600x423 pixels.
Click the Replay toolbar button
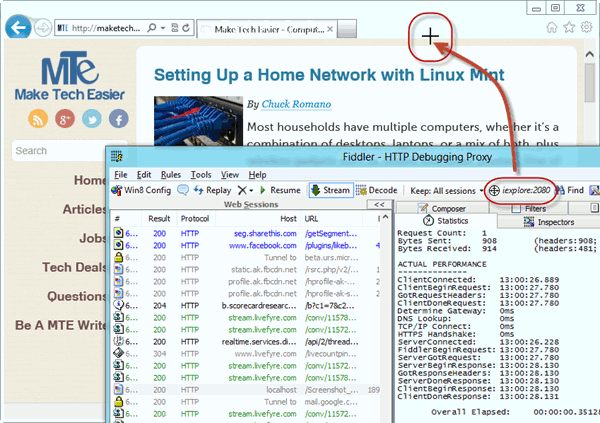[x=212, y=190]
